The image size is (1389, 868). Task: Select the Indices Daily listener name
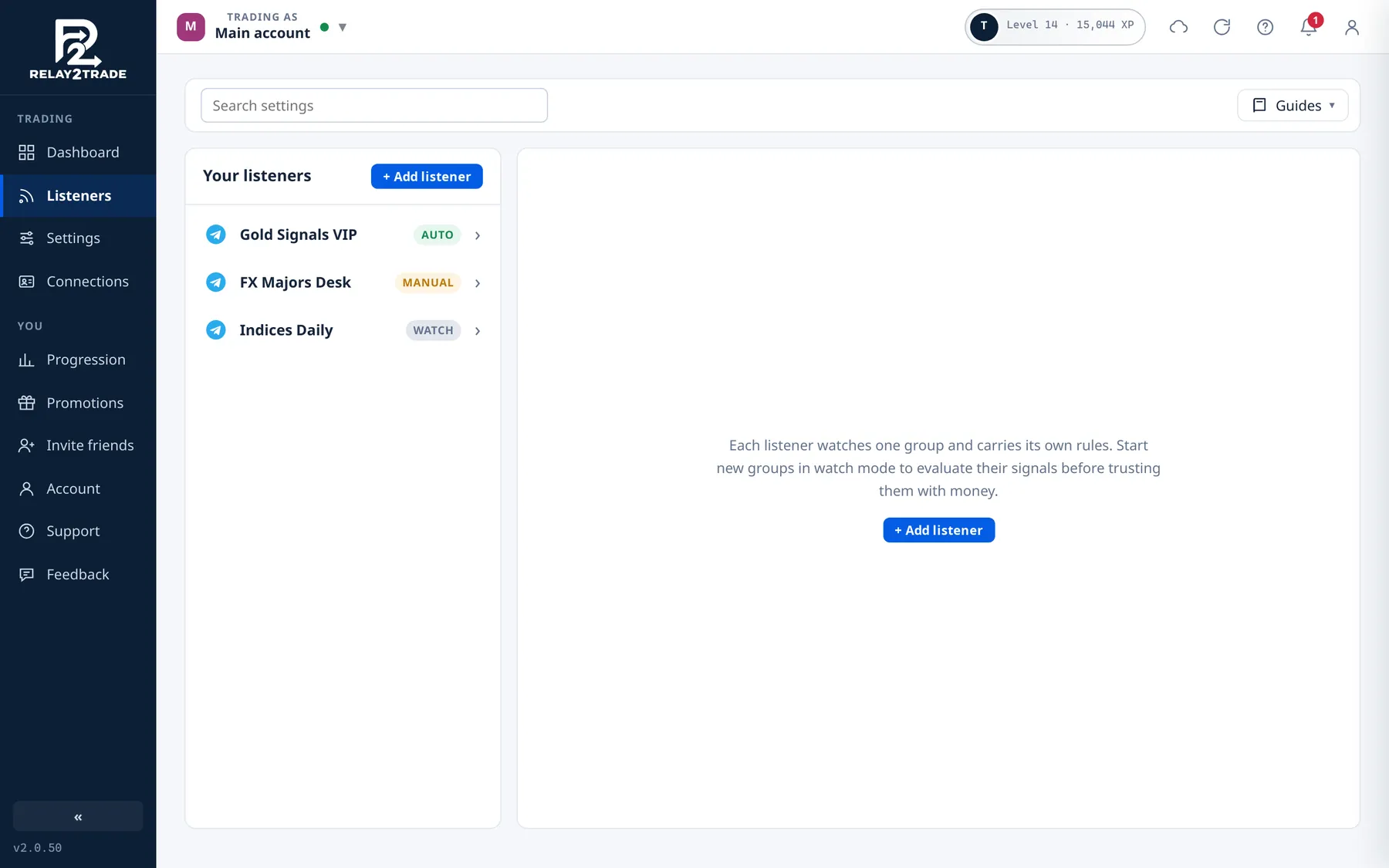coord(286,330)
